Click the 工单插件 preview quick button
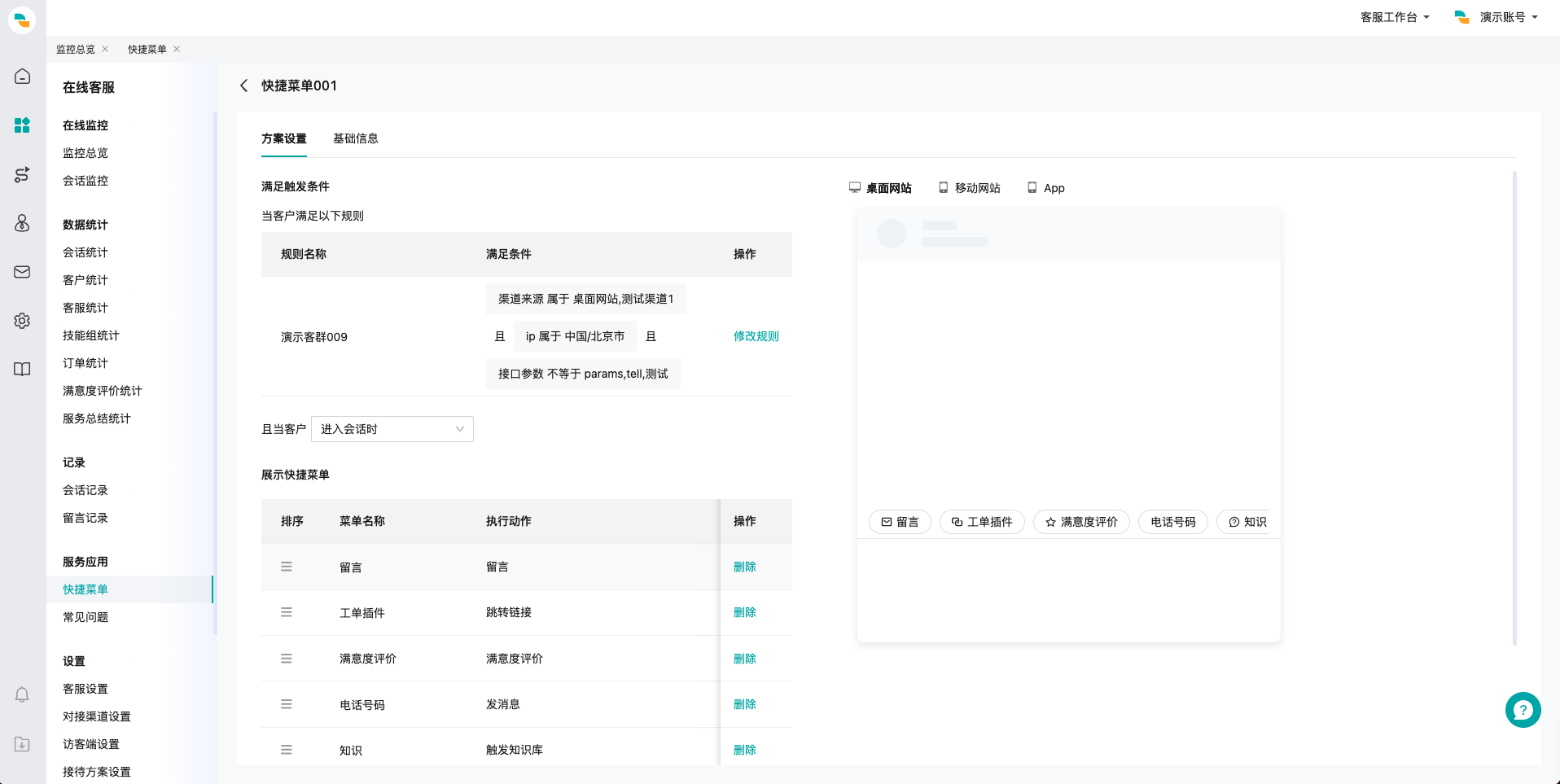1560x784 pixels. coord(982,522)
